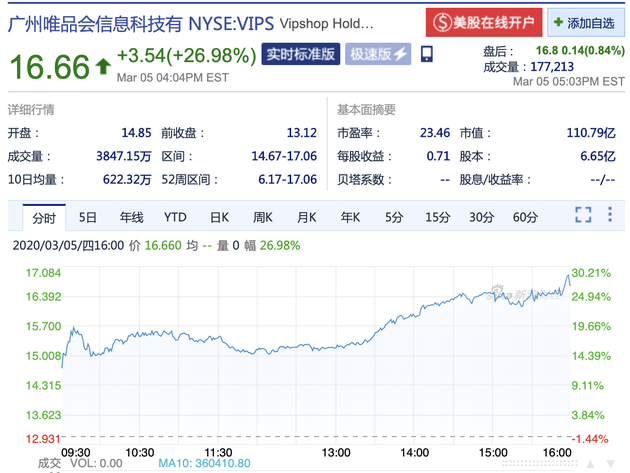Click the 详细行情 section heading
Viewport: 630px width, 473px height.
[x=31, y=110]
